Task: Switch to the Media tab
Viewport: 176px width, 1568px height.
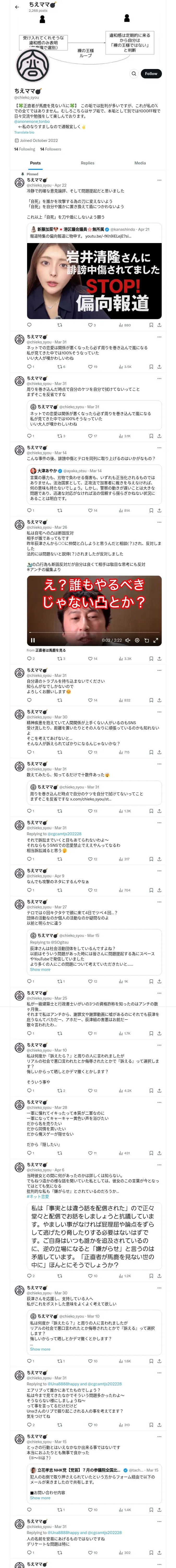Action: (x=140, y=163)
